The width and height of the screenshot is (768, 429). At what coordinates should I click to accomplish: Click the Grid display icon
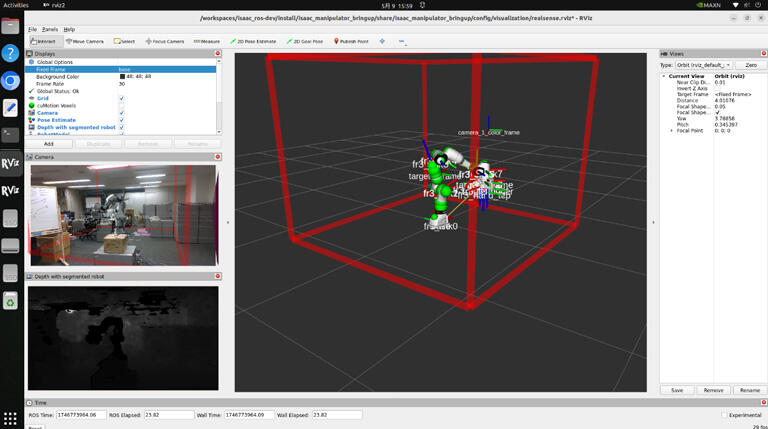coord(32,98)
